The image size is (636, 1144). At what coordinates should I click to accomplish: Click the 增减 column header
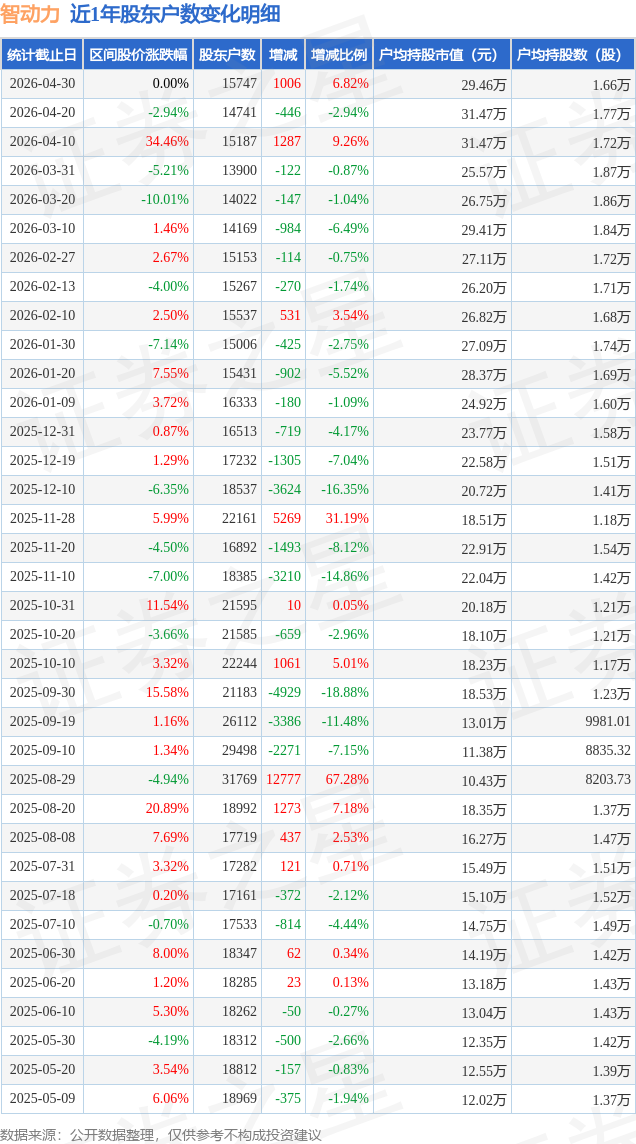click(x=283, y=55)
